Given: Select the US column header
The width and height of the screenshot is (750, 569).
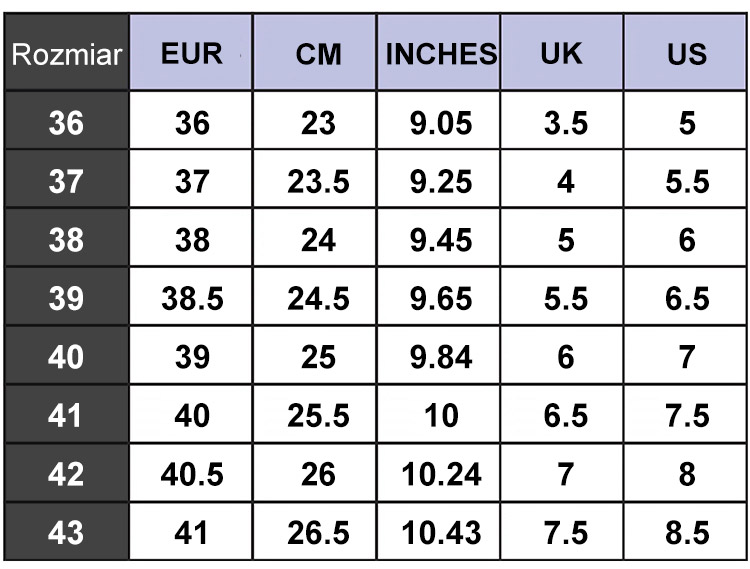Looking at the screenshot, I should (x=685, y=52).
